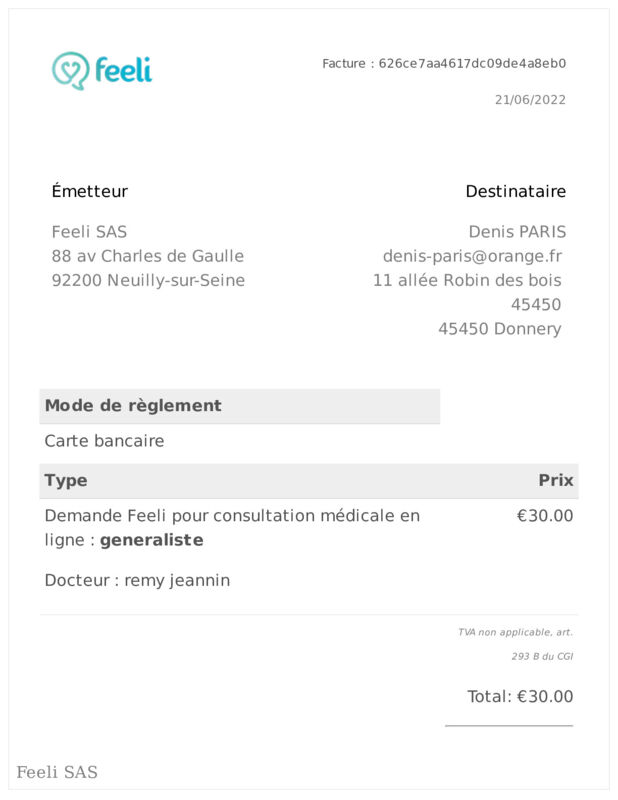Click the Feeli SAS issuer name
This screenshot has height=800, width=618.
pyautogui.click(x=89, y=232)
